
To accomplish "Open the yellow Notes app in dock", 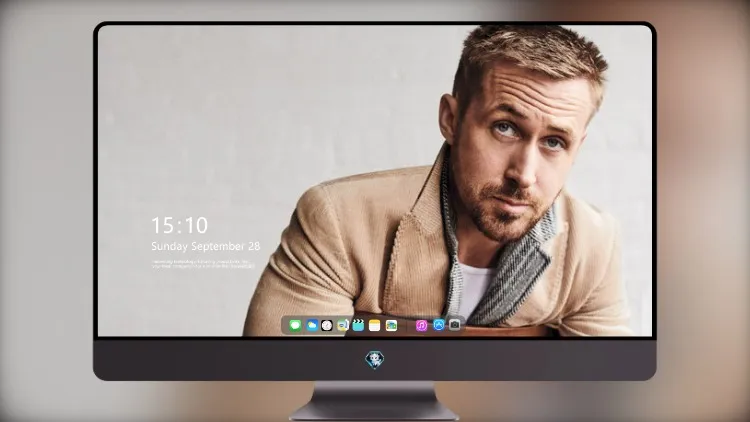I will coord(375,325).
